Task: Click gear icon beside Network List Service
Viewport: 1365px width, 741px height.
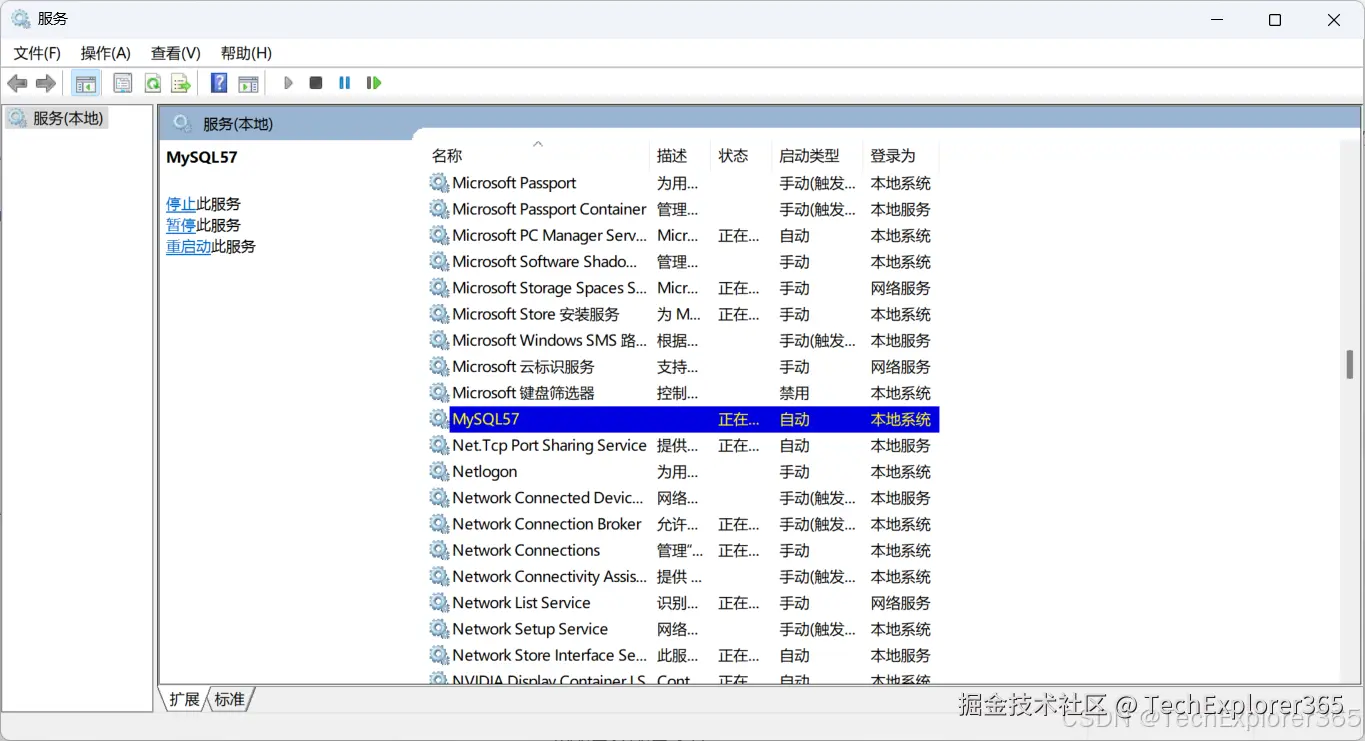Action: tap(439, 603)
